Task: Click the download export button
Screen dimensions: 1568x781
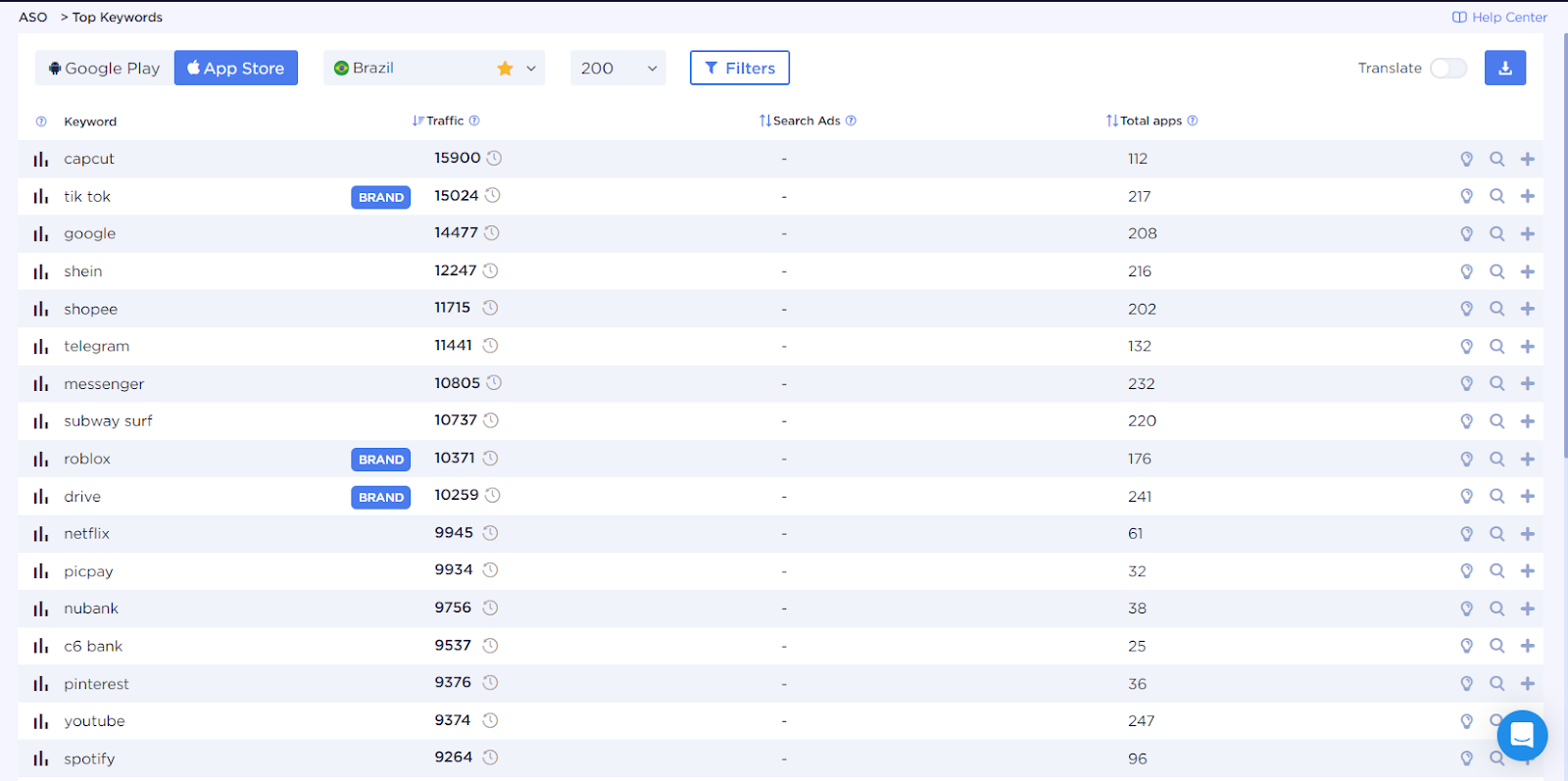Action: [1504, 68]
